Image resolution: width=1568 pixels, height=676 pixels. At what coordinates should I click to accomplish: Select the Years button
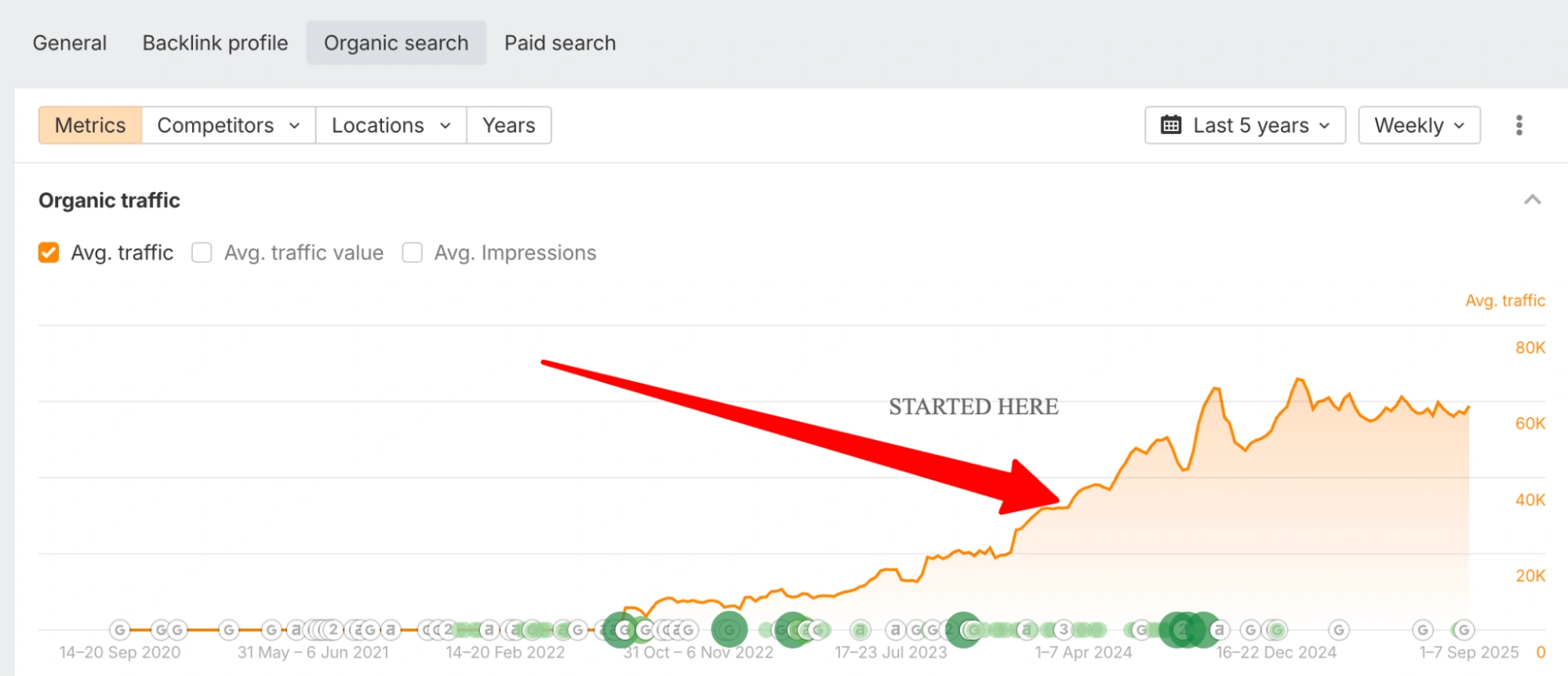(508, 125)
